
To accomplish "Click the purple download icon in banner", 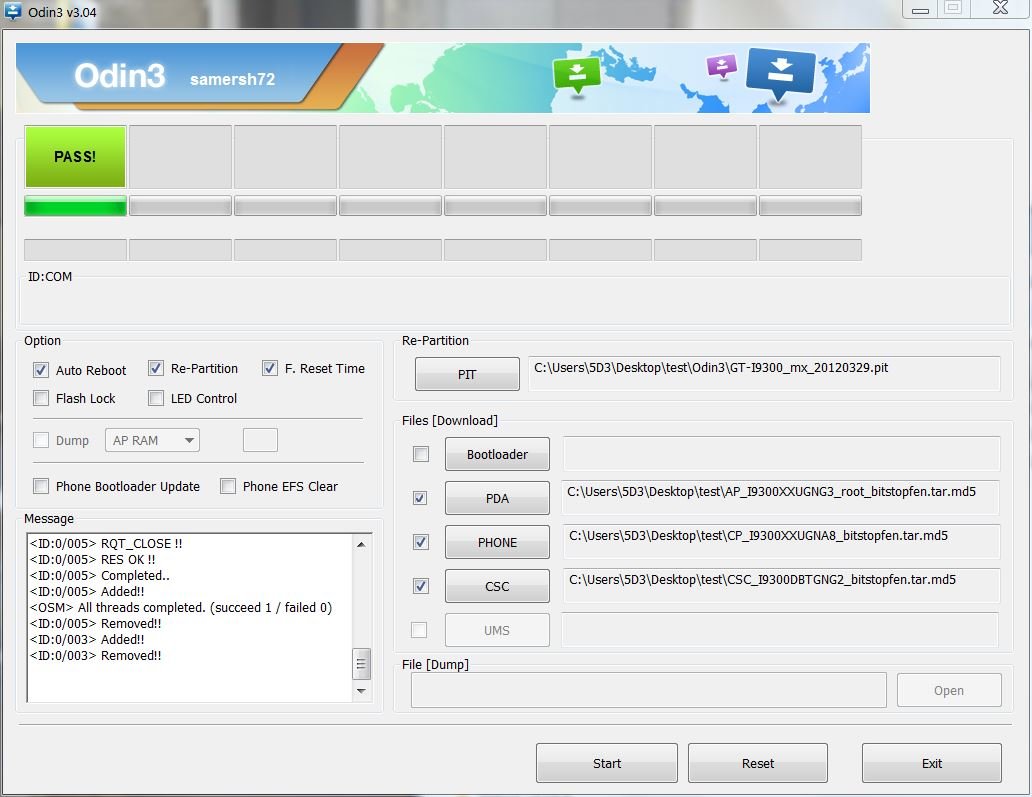I will (x=721, y=66).
